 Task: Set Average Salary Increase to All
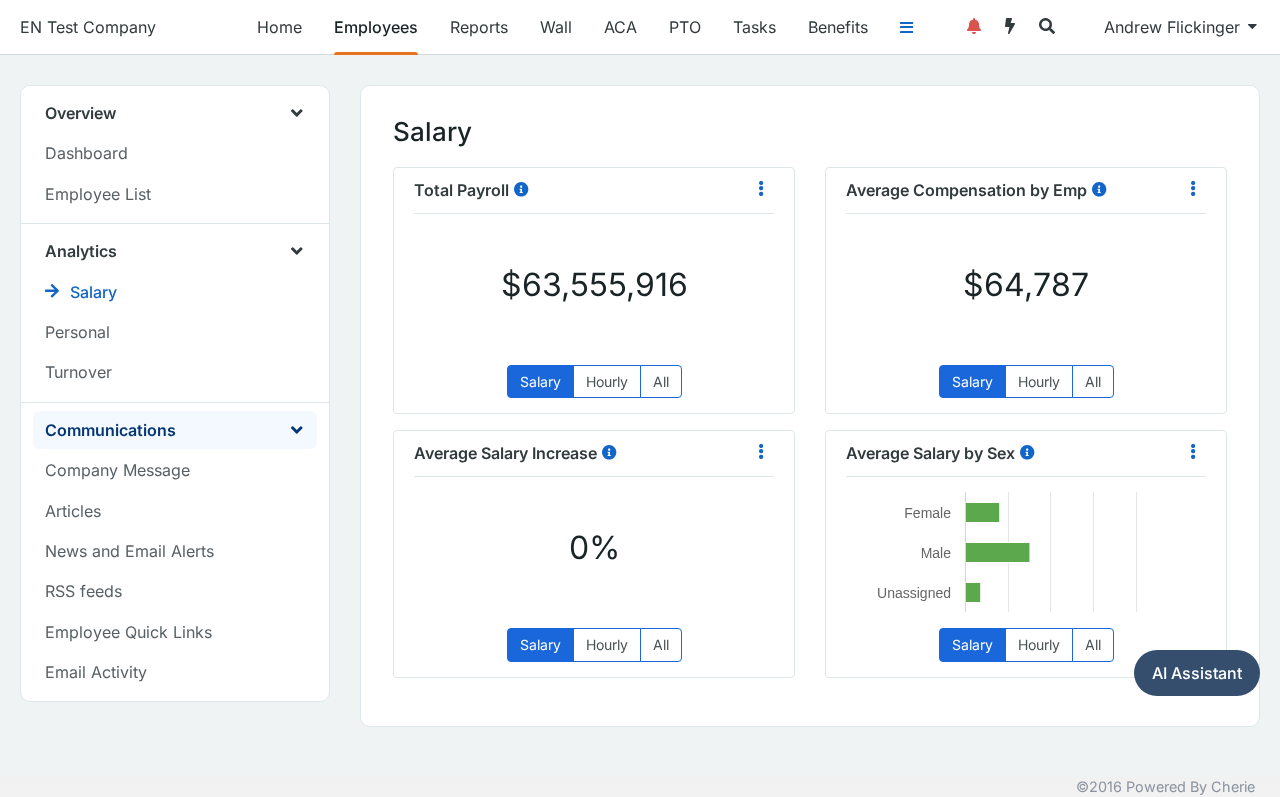(661, 645)
